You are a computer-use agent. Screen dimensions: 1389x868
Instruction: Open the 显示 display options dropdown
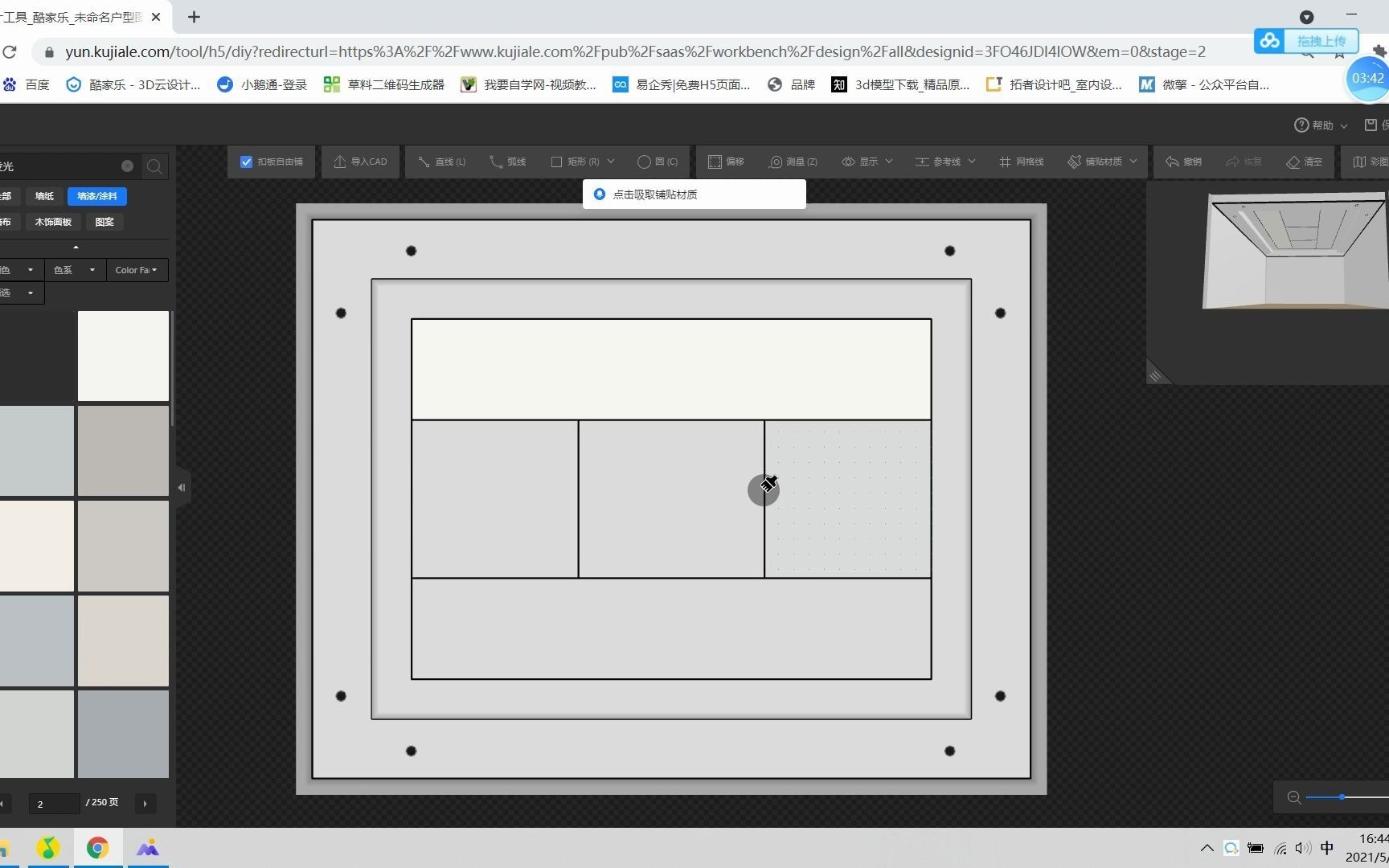[x=867, y=162]
